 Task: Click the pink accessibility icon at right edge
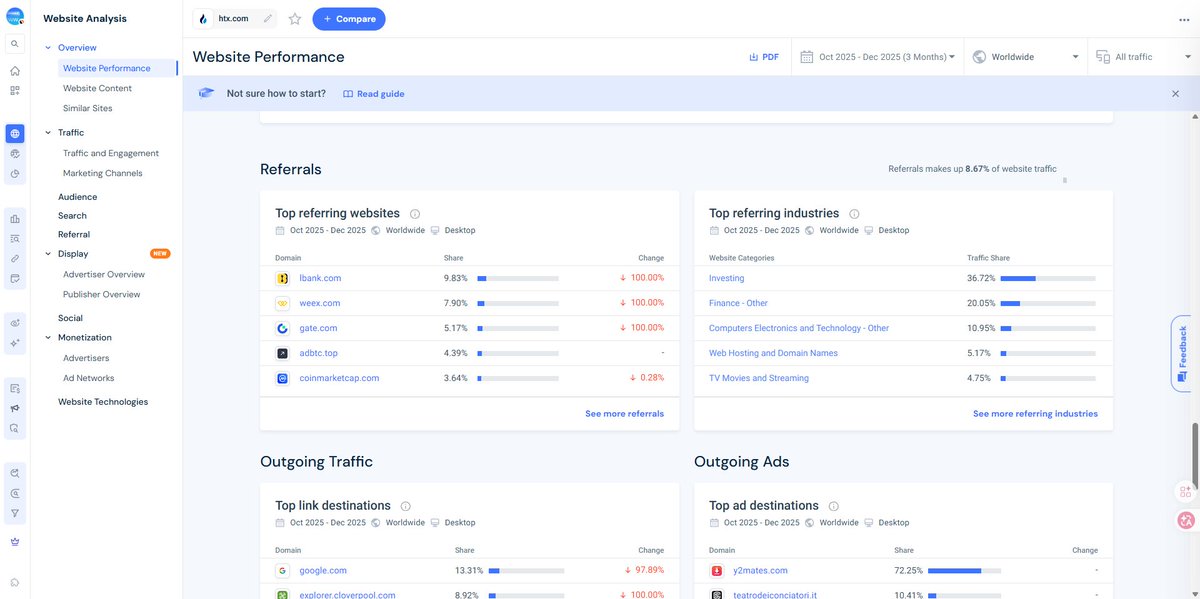pos(1186,520)
